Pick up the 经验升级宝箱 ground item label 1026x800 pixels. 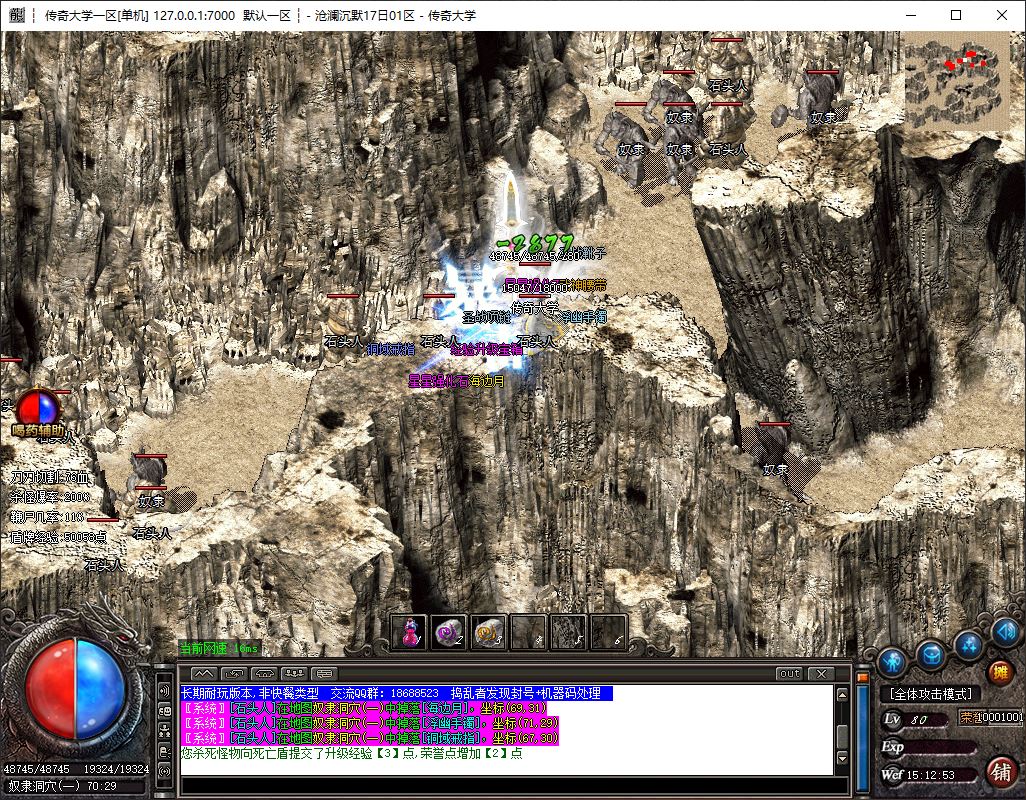pyautogui.click(x=486, y=350)
